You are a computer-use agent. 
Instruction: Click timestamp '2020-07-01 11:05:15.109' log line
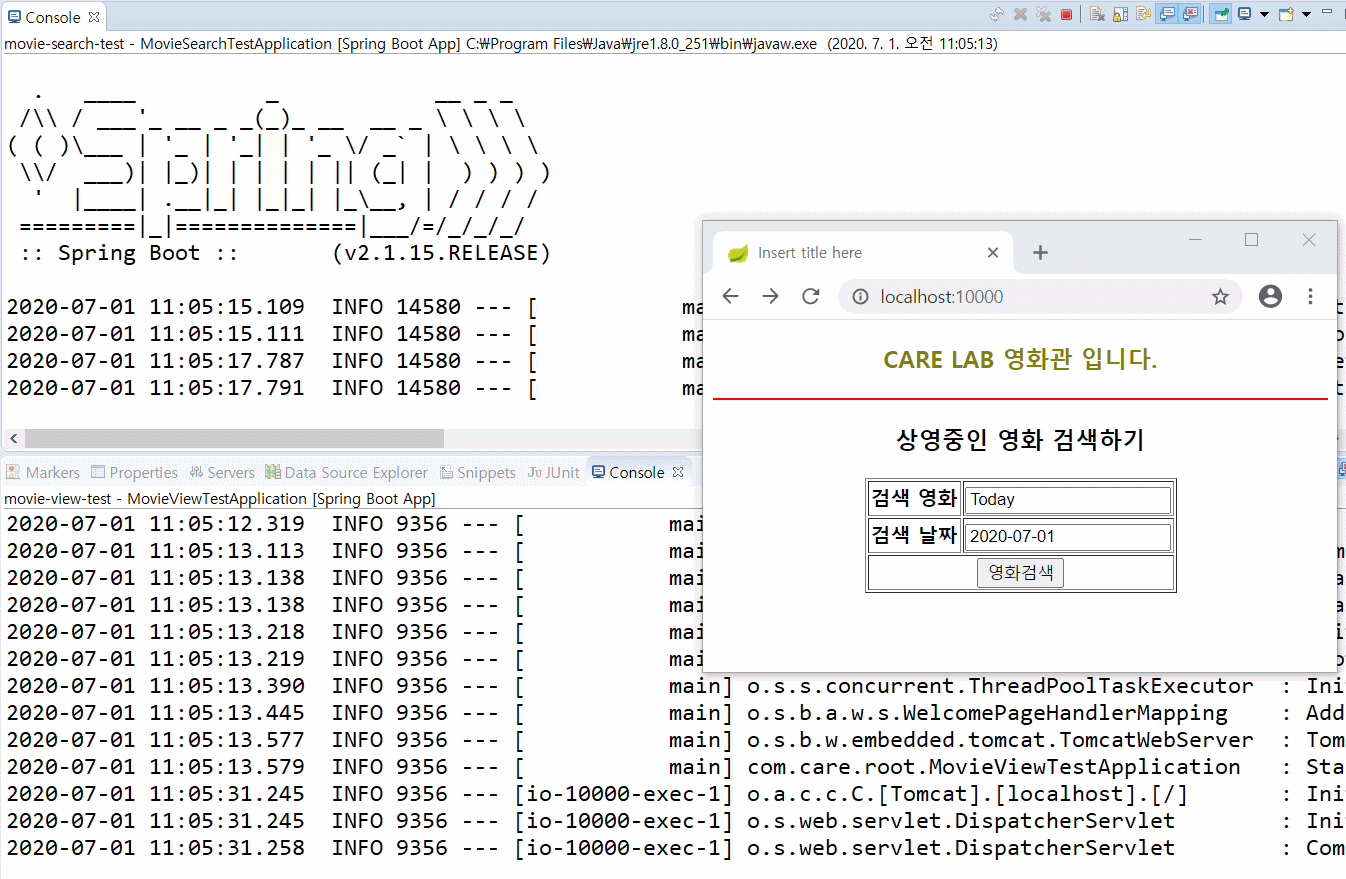coord(155,307)
